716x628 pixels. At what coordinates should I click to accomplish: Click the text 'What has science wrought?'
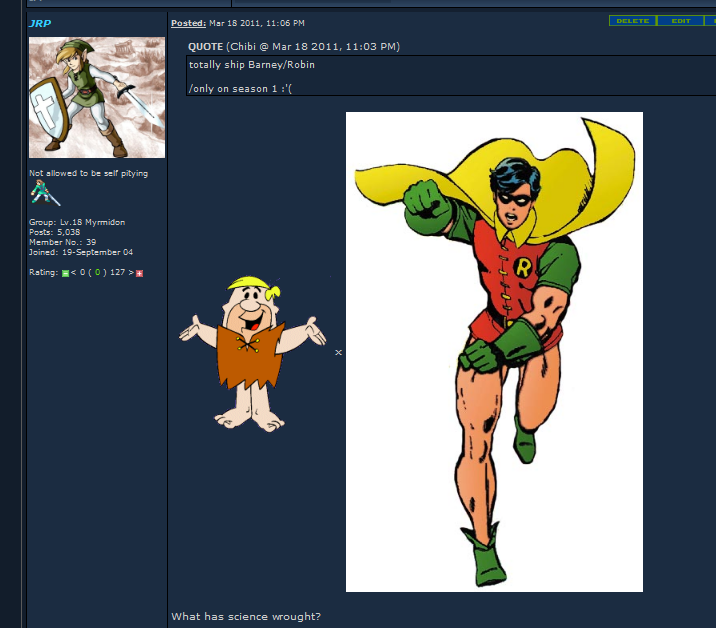point(246,616)
